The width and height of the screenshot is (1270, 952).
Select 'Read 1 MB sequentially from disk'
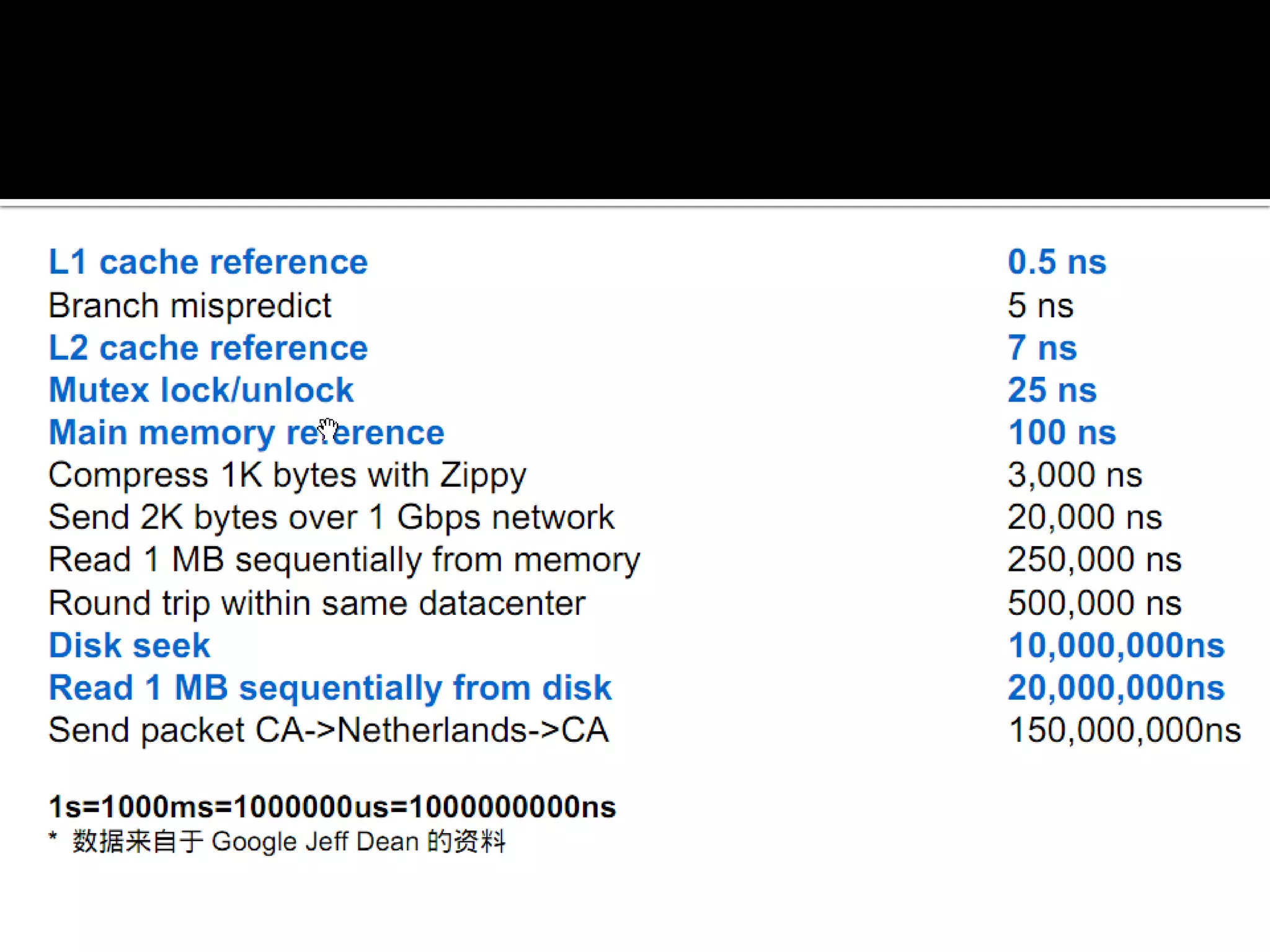(x=330, y=687)
